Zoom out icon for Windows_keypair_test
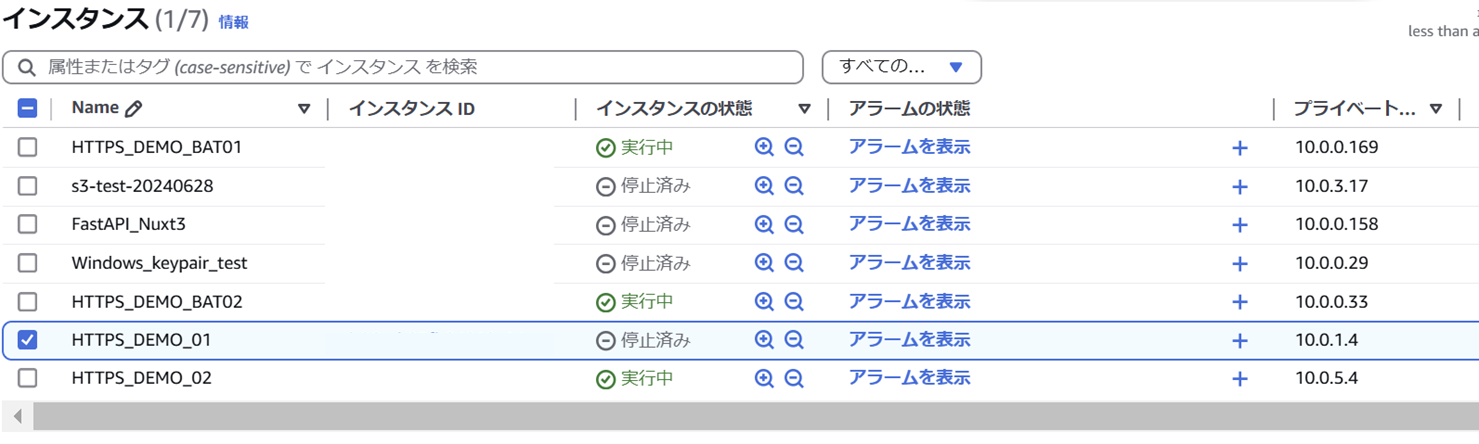This screenshot has height=444, width=1479. [x=794, y=263]
